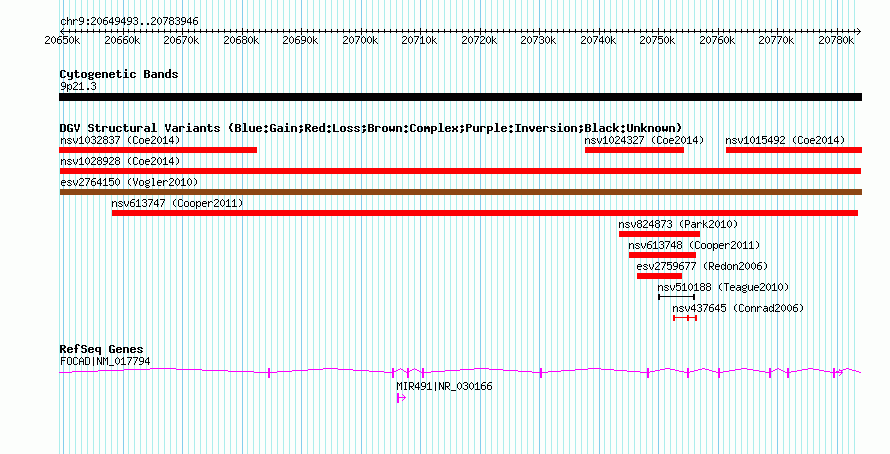Click the FOCAD terminal arrow at 20780k
The image size is (890, 454).
837,372
